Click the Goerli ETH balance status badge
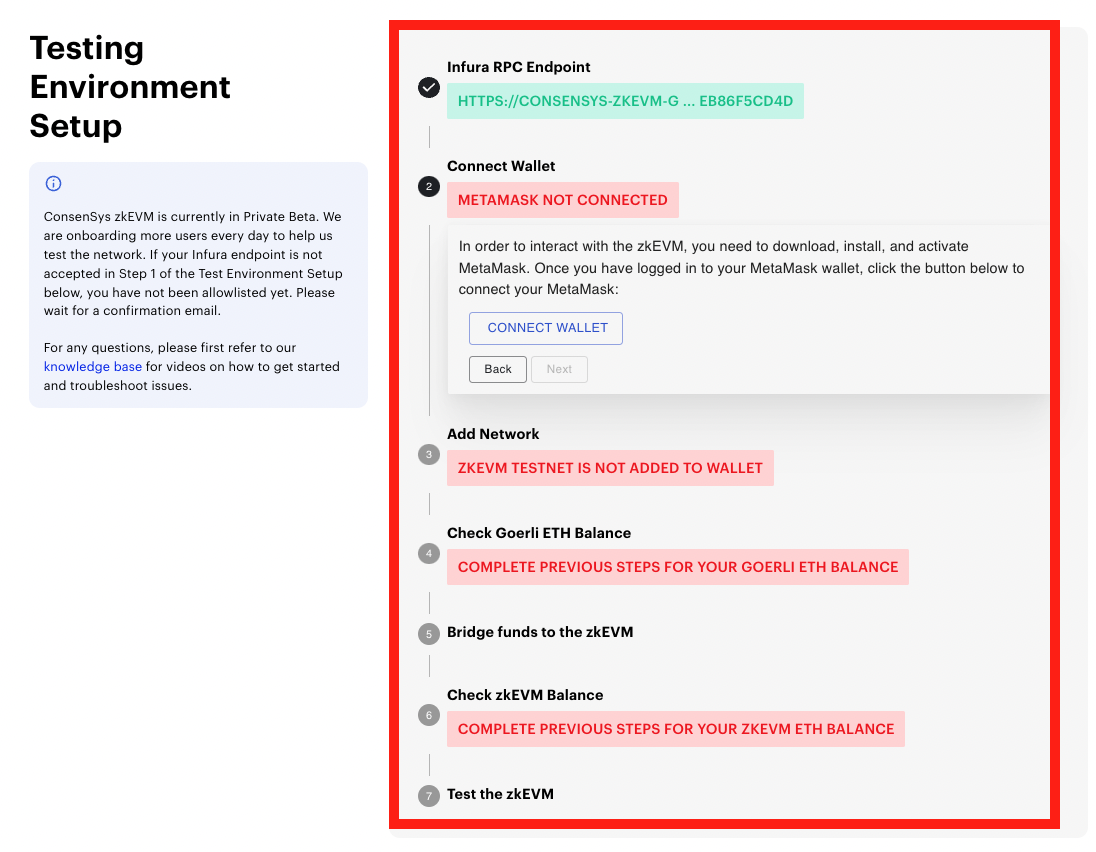 click(x=678, y=567)
